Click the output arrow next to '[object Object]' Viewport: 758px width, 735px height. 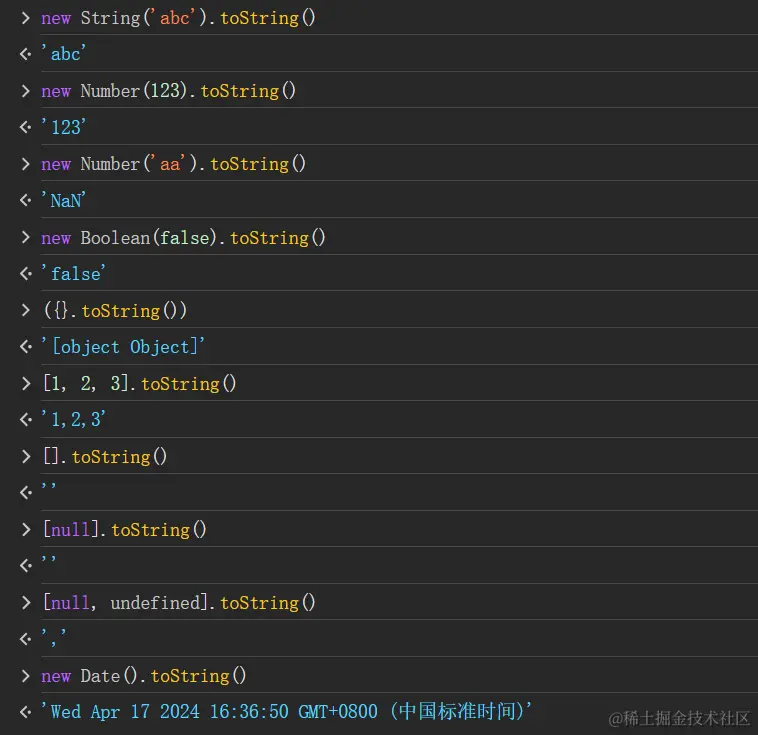(26, 347)
